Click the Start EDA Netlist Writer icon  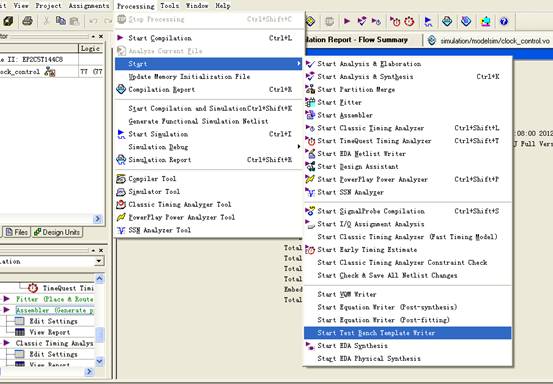click(x=310, y=153)
